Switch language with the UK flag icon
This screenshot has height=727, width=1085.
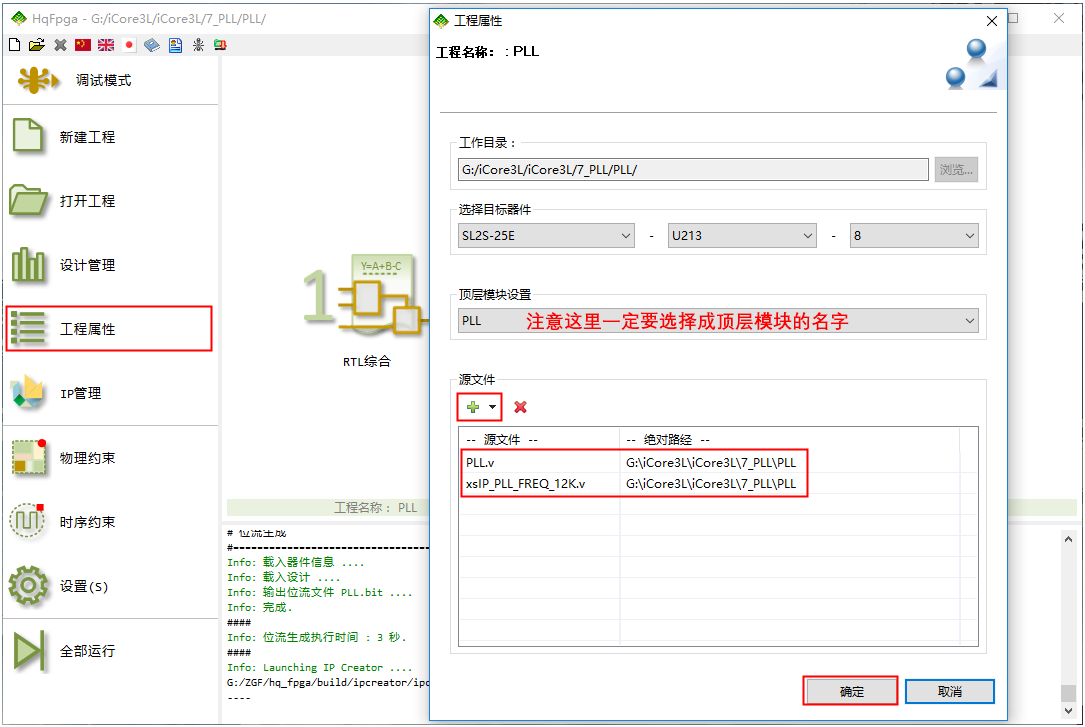(x=106, y=45)
